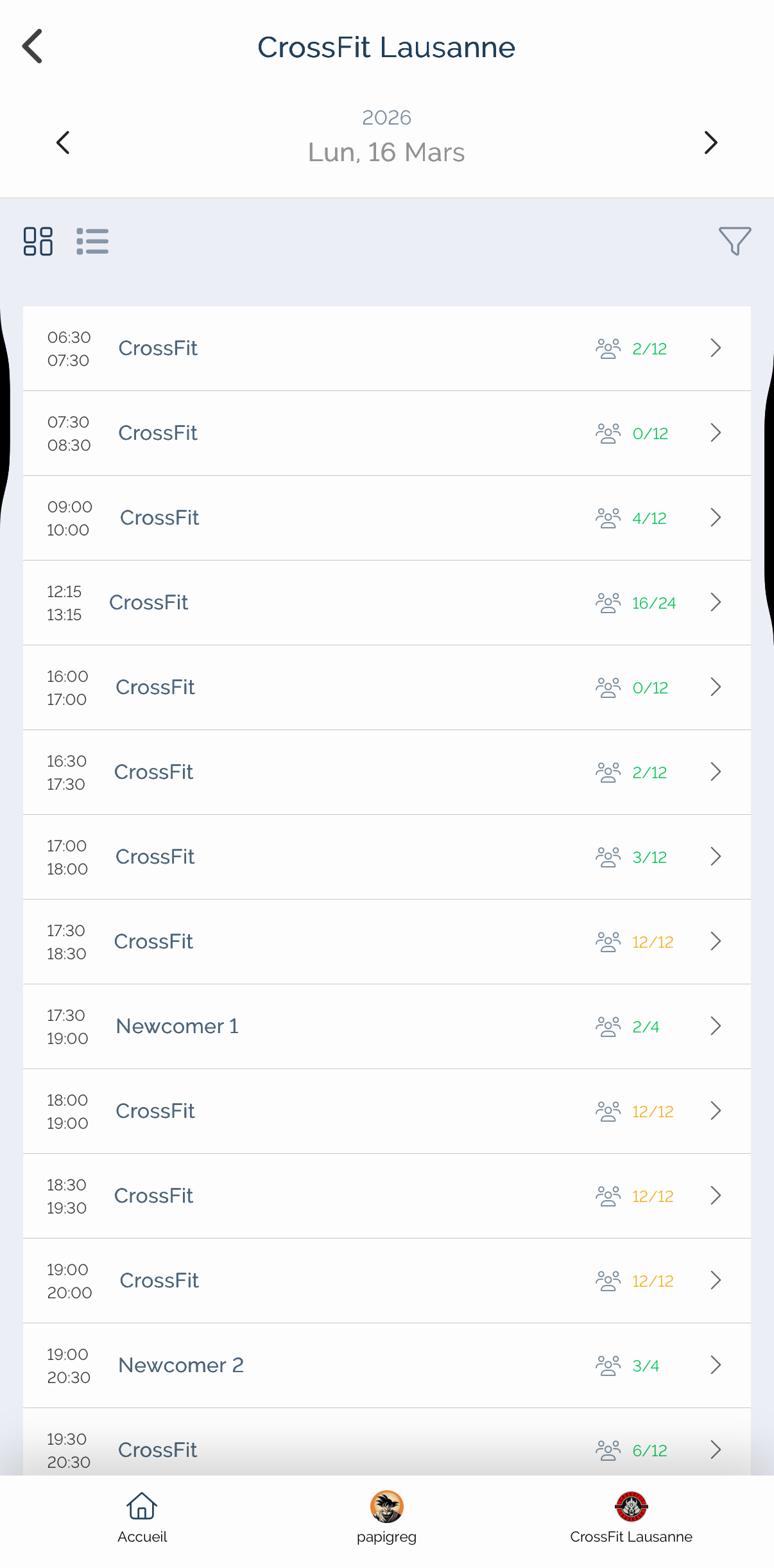774x1568 pixels.
Task: Expand the Newcomer 1 class chevron
Action: pyautogui.click(x=716, y=1026)
